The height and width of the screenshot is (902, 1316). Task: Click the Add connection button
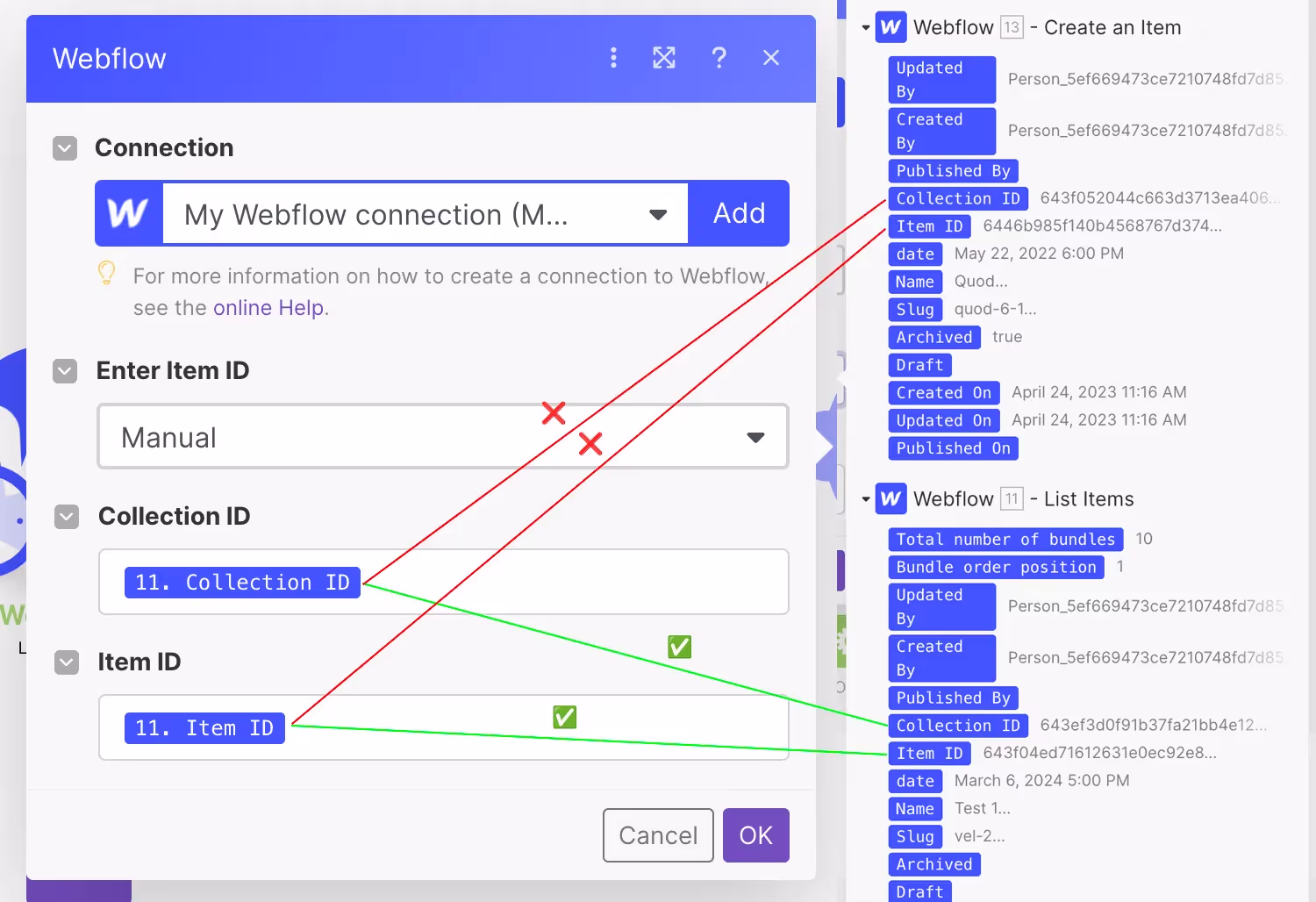(x=739, y=213)
